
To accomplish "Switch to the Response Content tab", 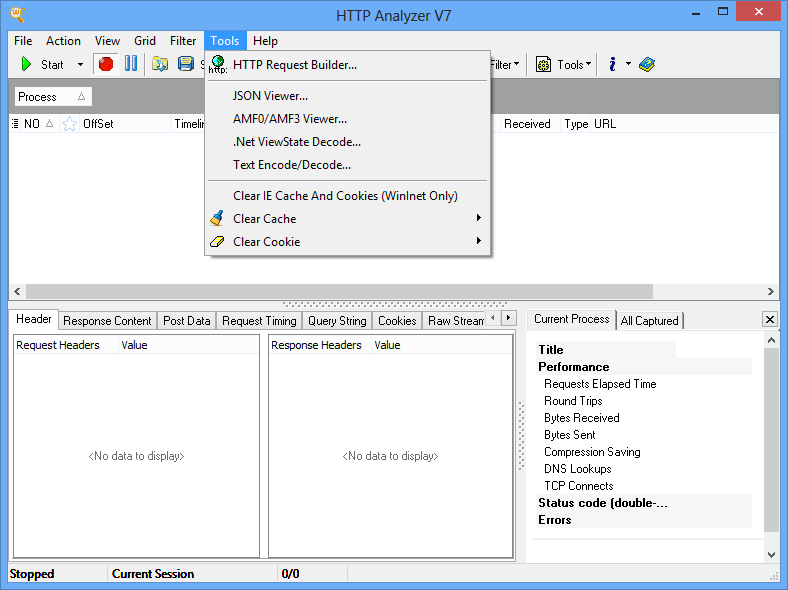I will [107, 321].
